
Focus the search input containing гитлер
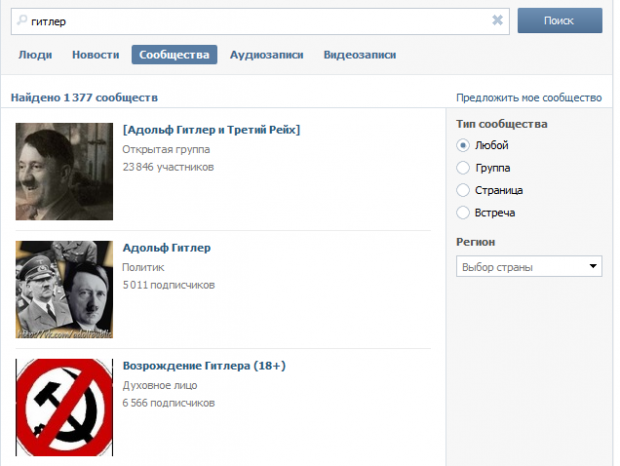(260, 21)
